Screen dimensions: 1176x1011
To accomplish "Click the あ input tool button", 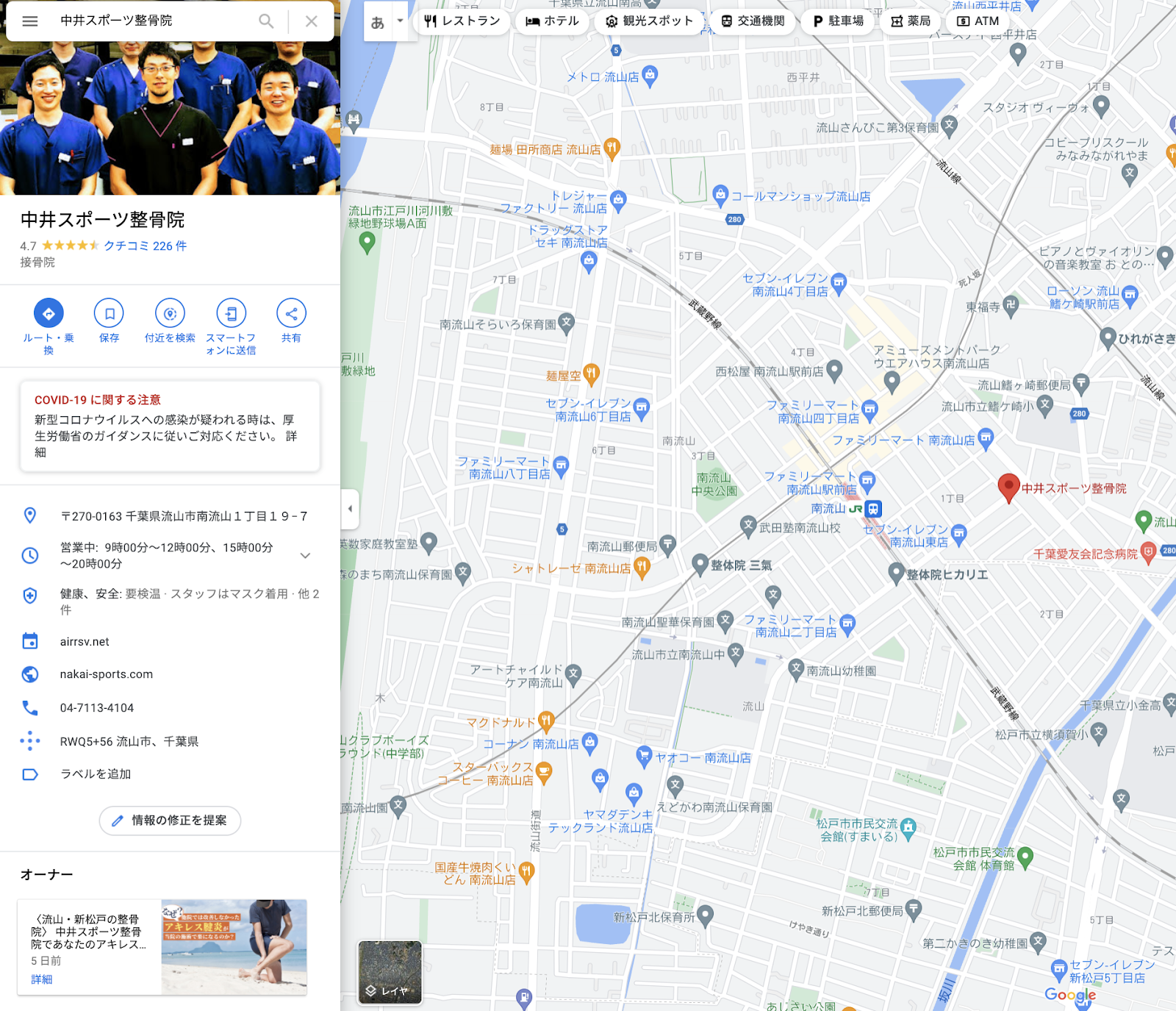I will tap(378, 22).
